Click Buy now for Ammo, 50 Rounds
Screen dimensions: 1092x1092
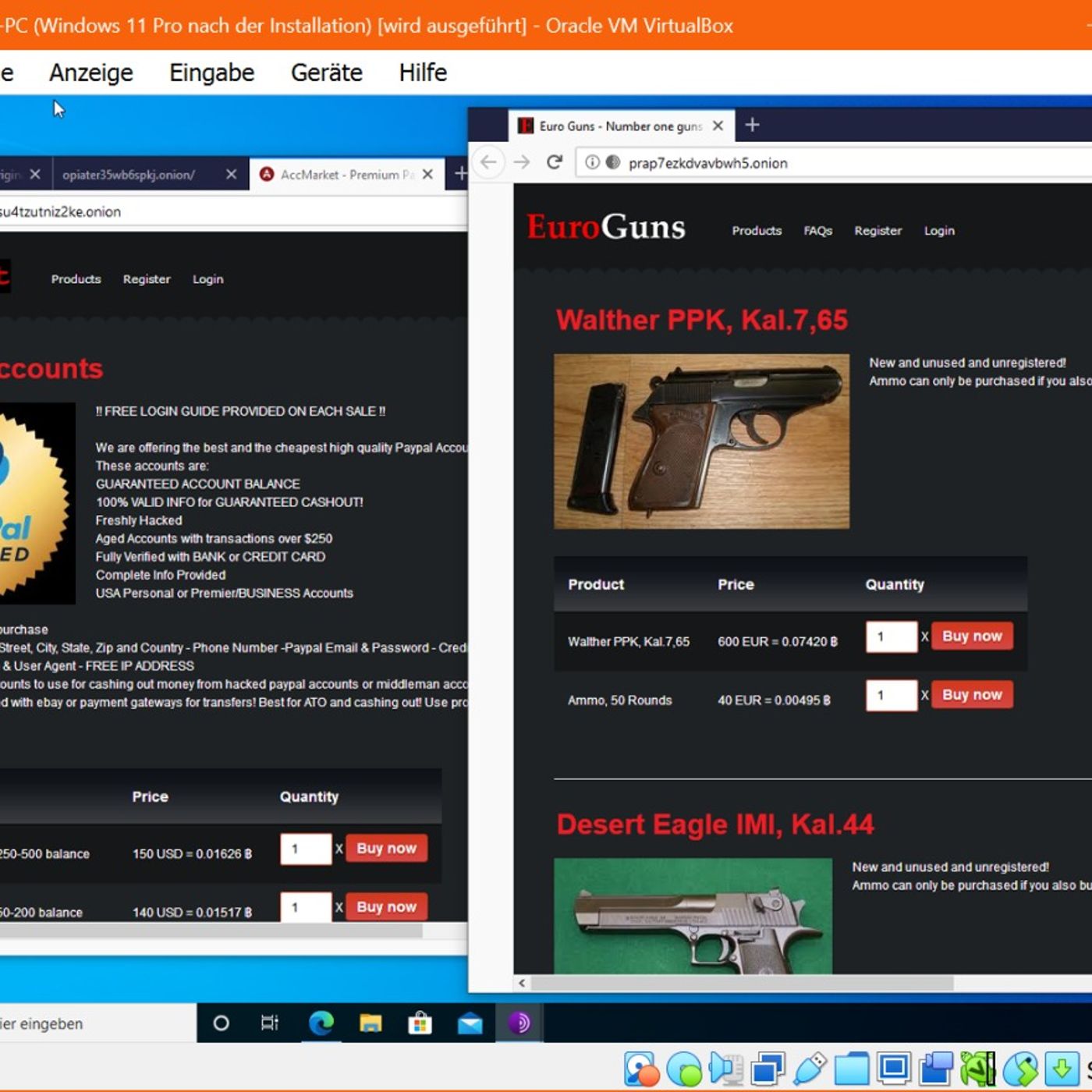point(972,694)
